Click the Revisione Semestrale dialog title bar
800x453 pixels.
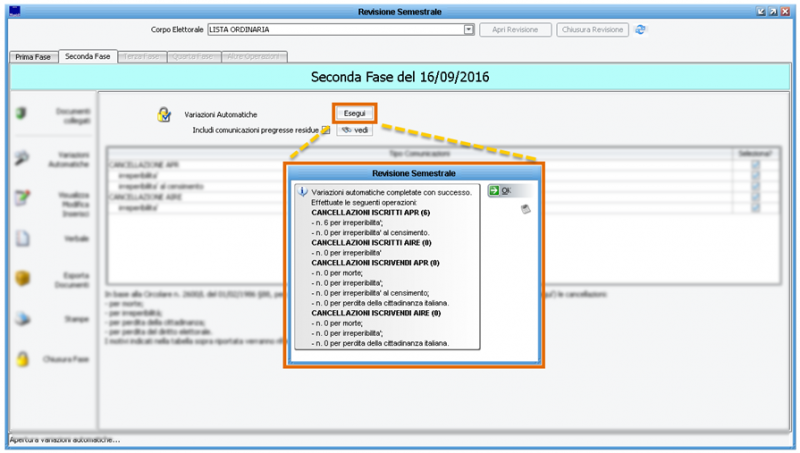pyautogui.click(x=414, y=173)
